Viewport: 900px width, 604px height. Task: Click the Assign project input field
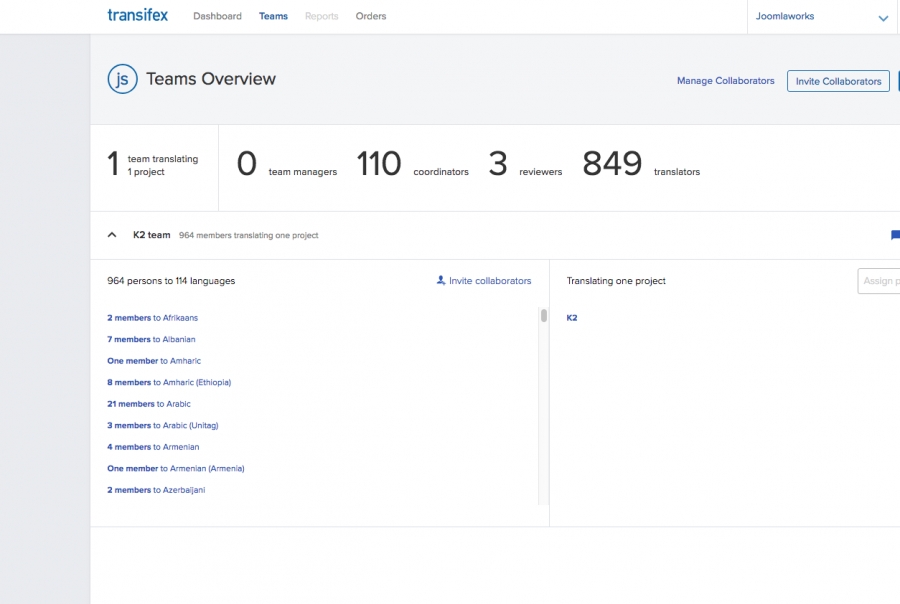(879, 281)
